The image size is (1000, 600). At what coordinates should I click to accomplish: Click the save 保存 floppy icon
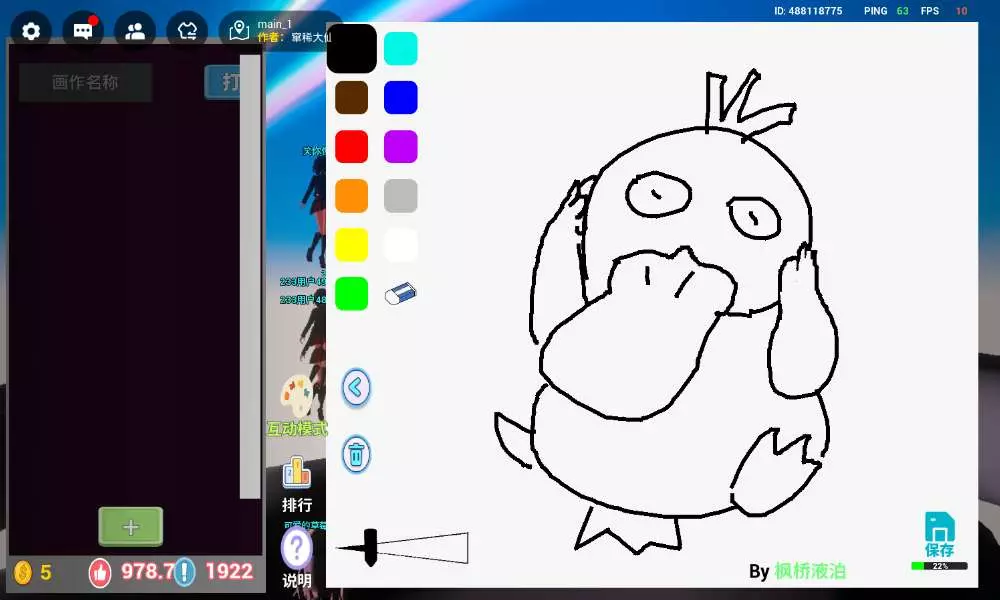click(x=939, y=534)
